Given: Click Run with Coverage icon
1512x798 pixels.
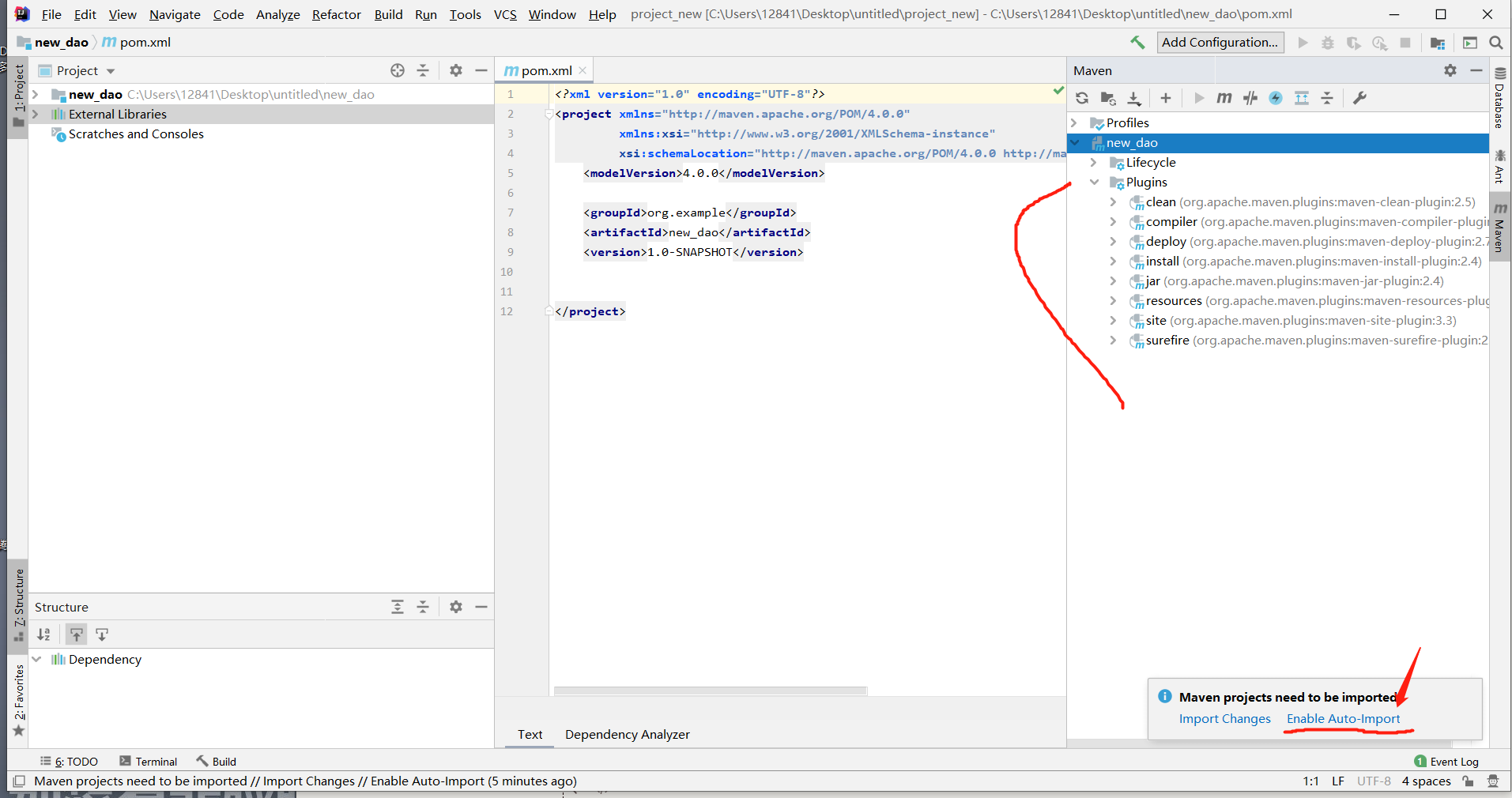Looking at the screenshot, I should [1354, 43].
